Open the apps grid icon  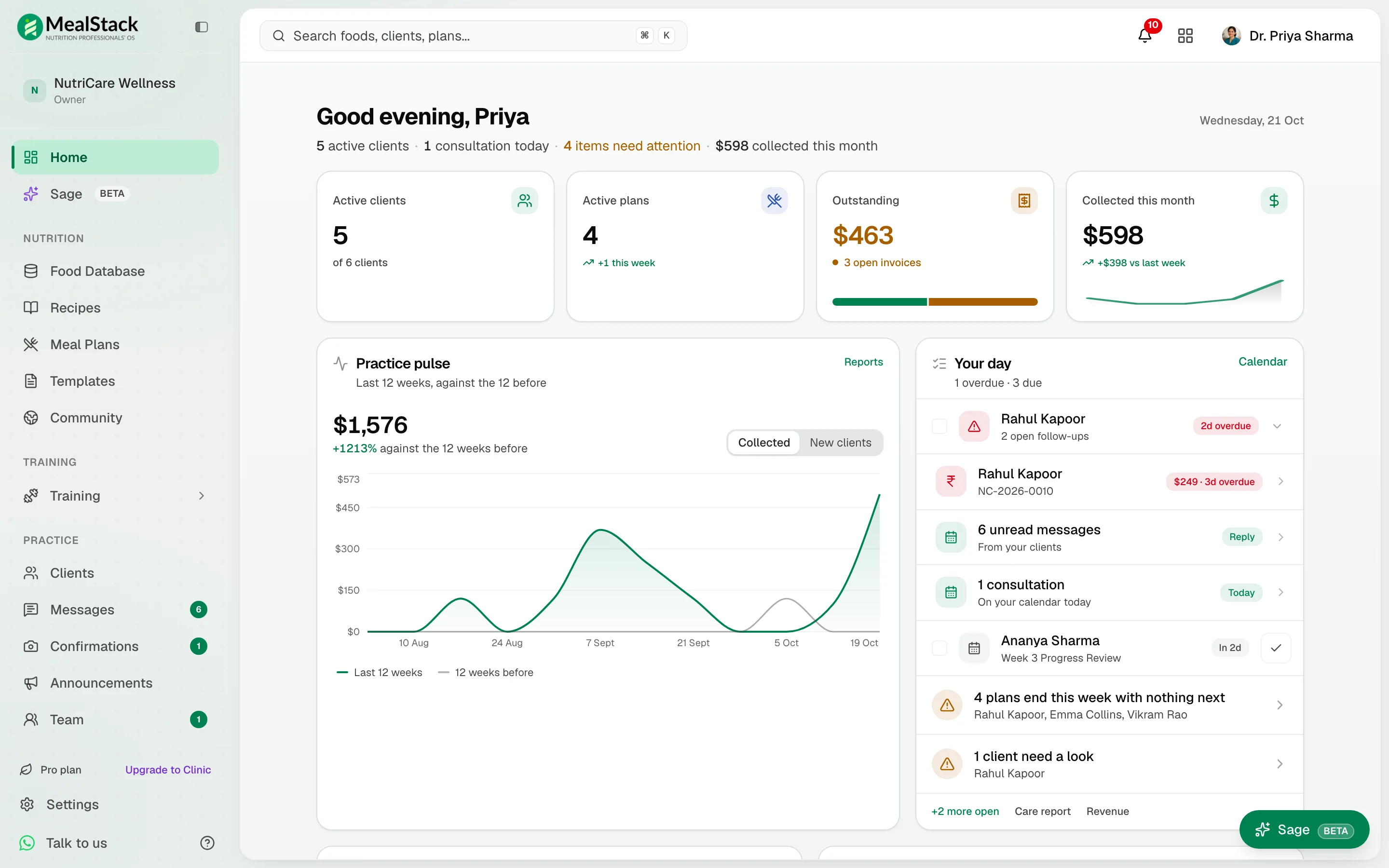[1185, 36]
